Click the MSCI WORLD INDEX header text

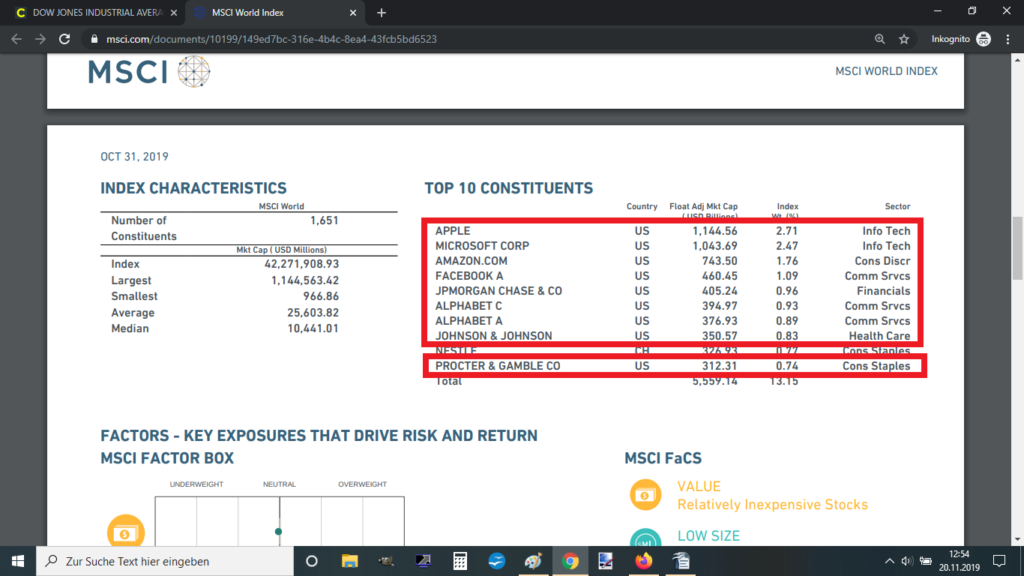click(886, 71)
